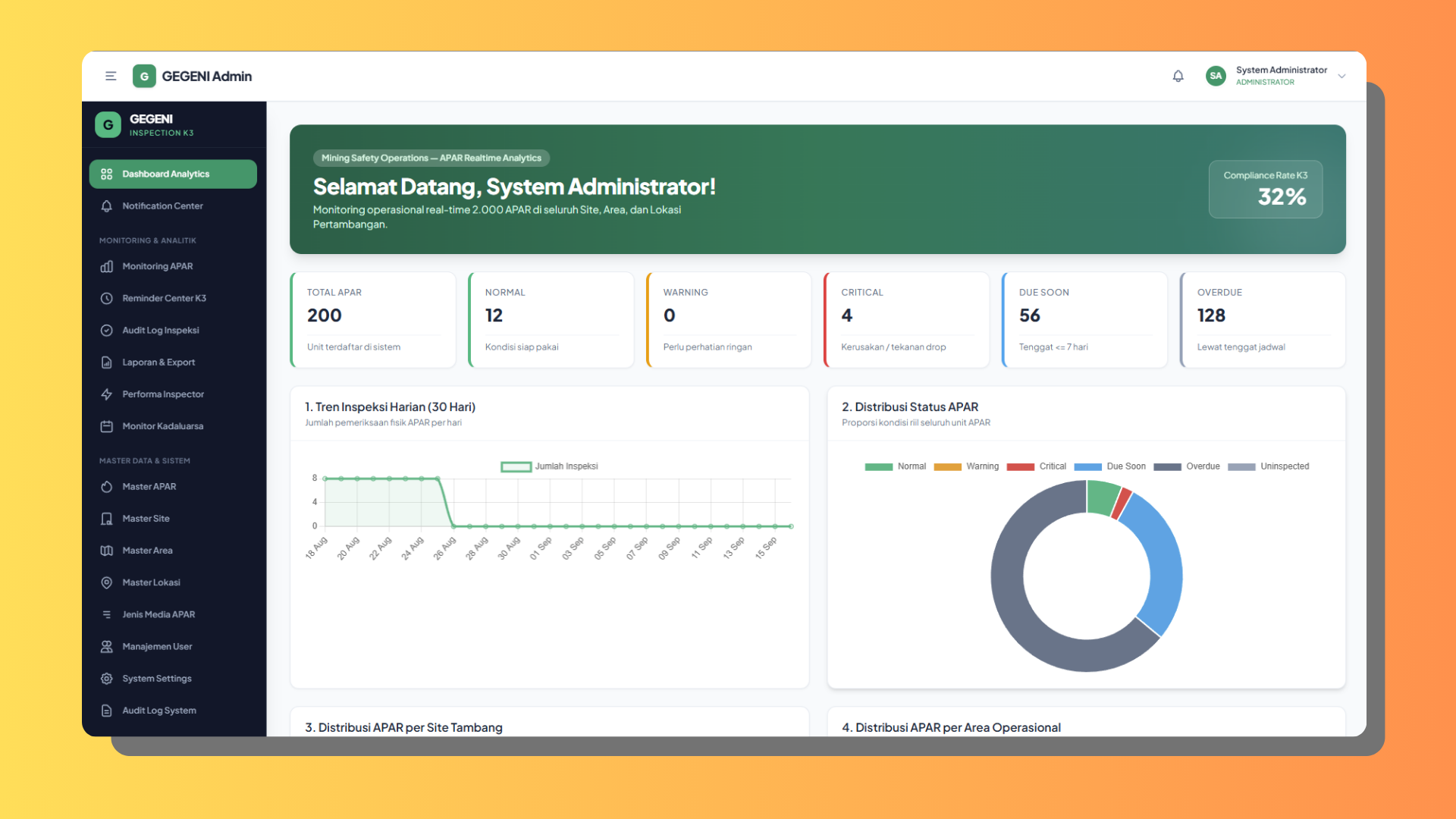Open Jenis Media APAR page

[173, 614]
